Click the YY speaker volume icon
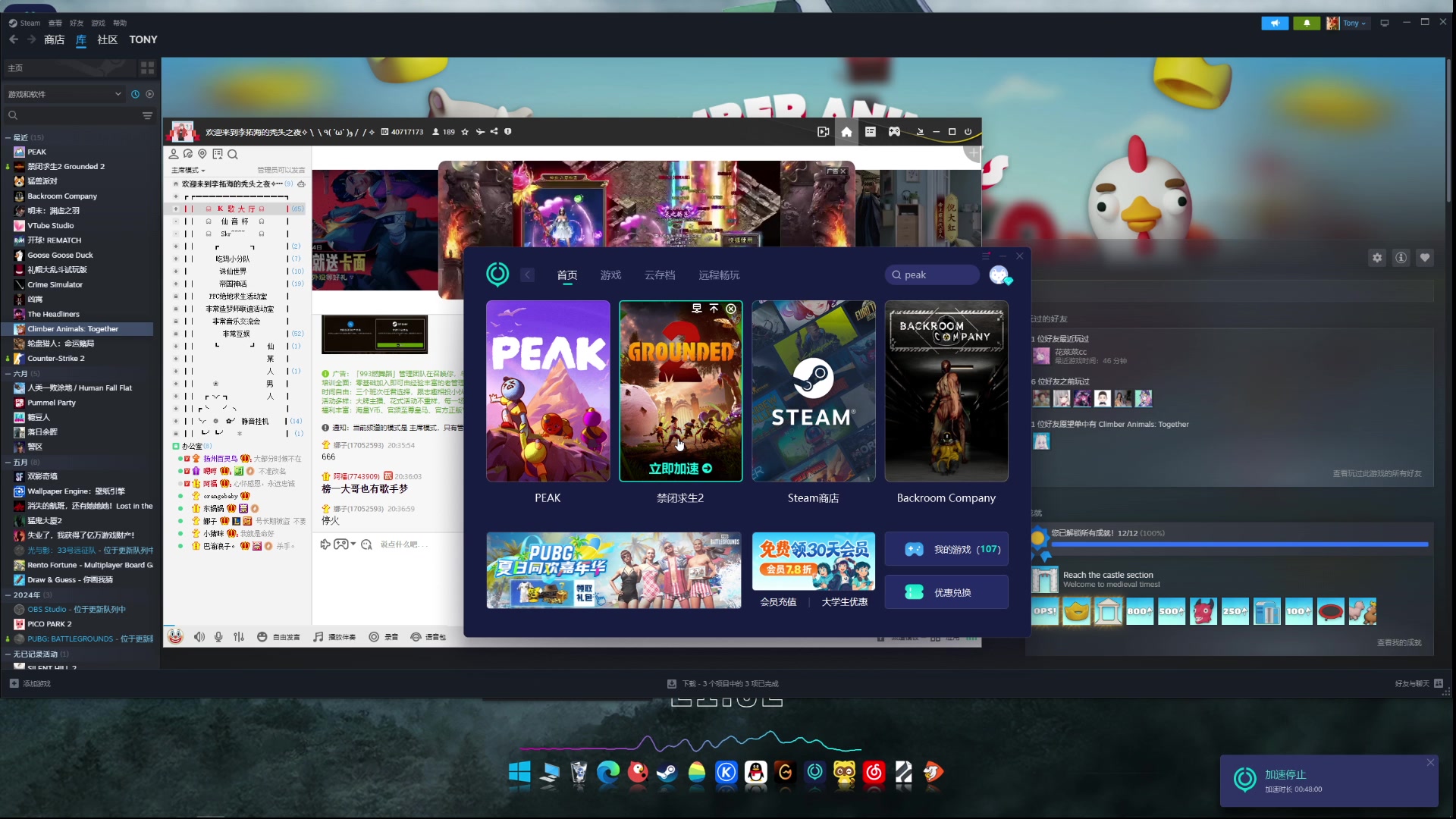The image size is (1456, 819). [x=199, y=637]
